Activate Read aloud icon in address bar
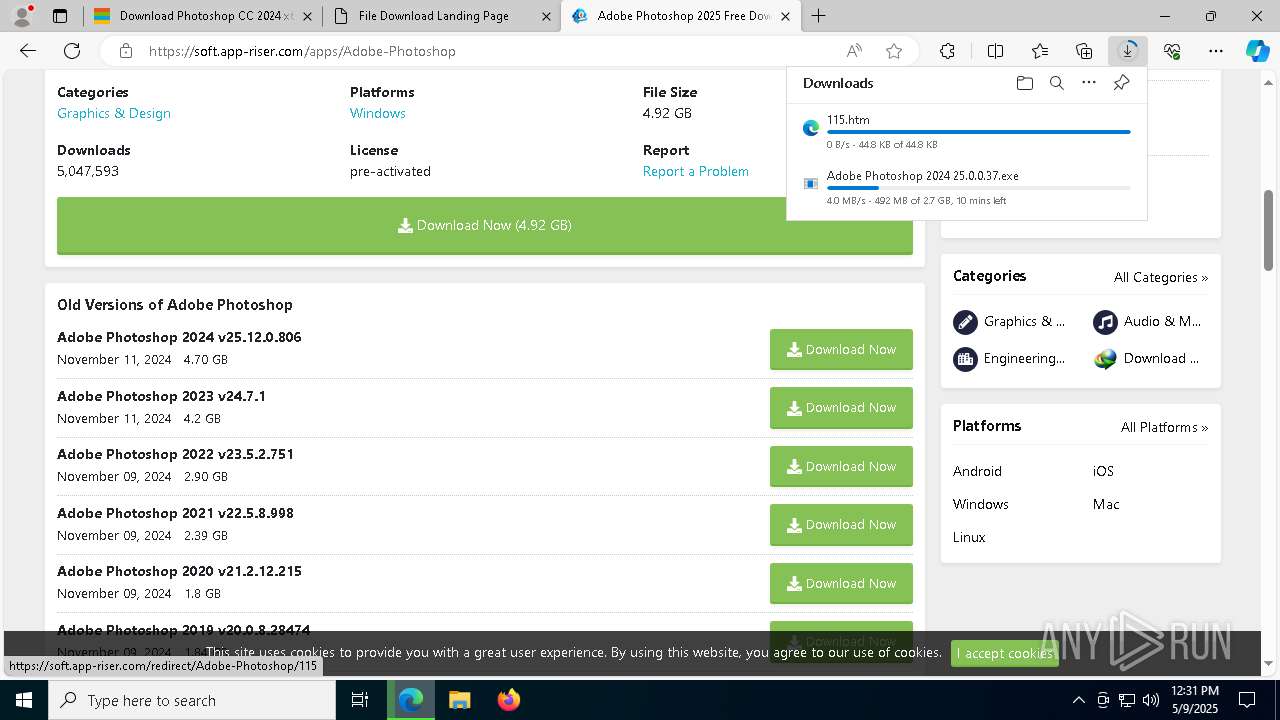This screenshot has width=1280, height=720. [x=854, y=51]
